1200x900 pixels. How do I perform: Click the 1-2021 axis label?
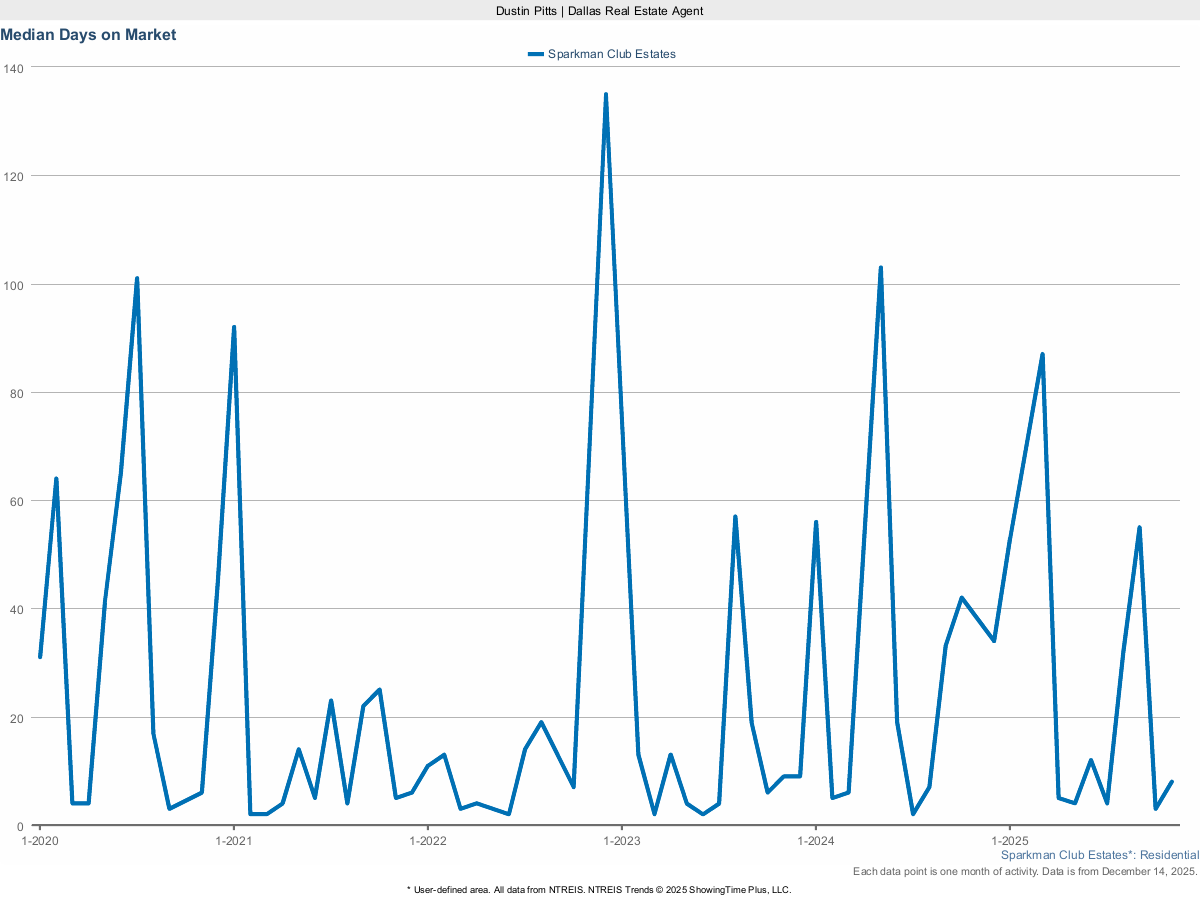233,841
